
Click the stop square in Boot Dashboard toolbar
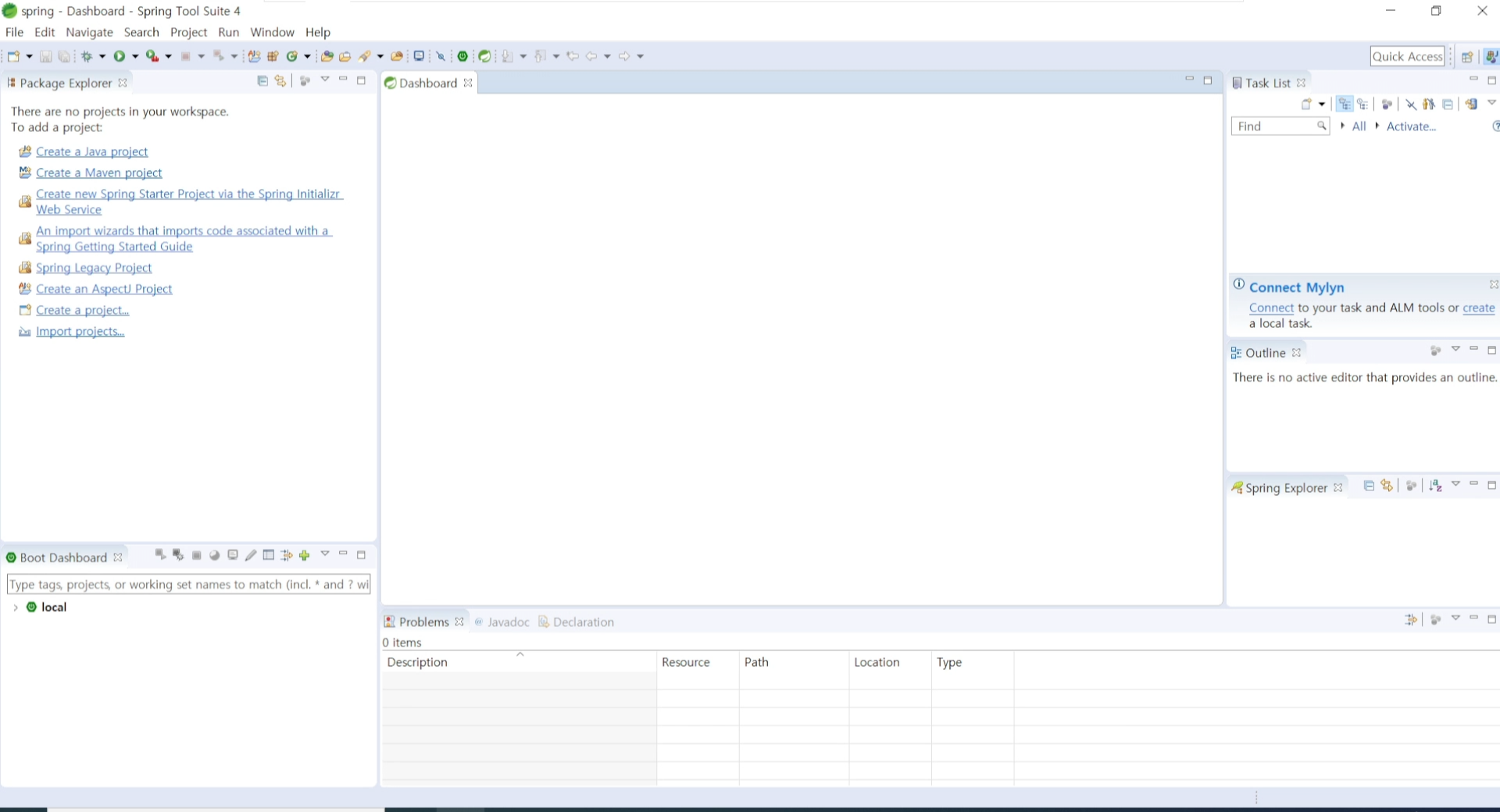tap(197, 555)
